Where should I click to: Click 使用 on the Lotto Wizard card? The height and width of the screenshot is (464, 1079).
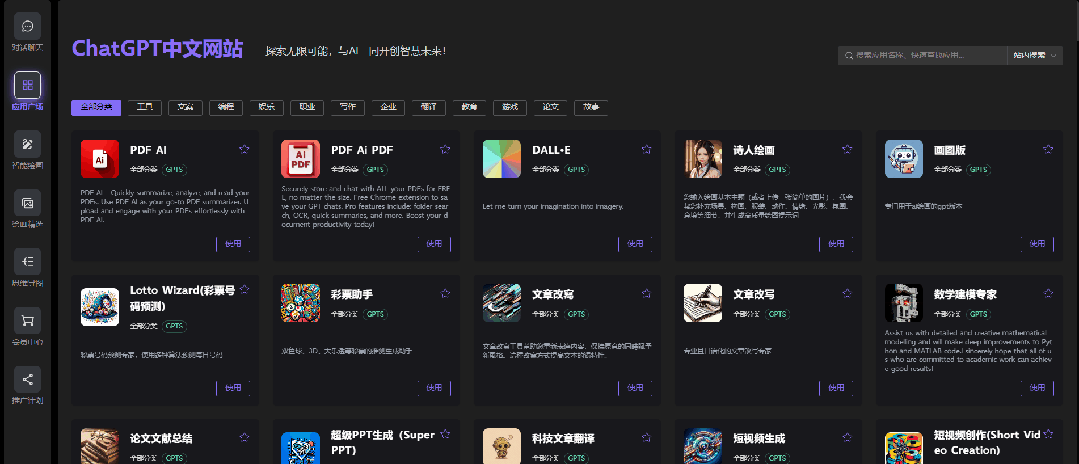pos(233,388)
